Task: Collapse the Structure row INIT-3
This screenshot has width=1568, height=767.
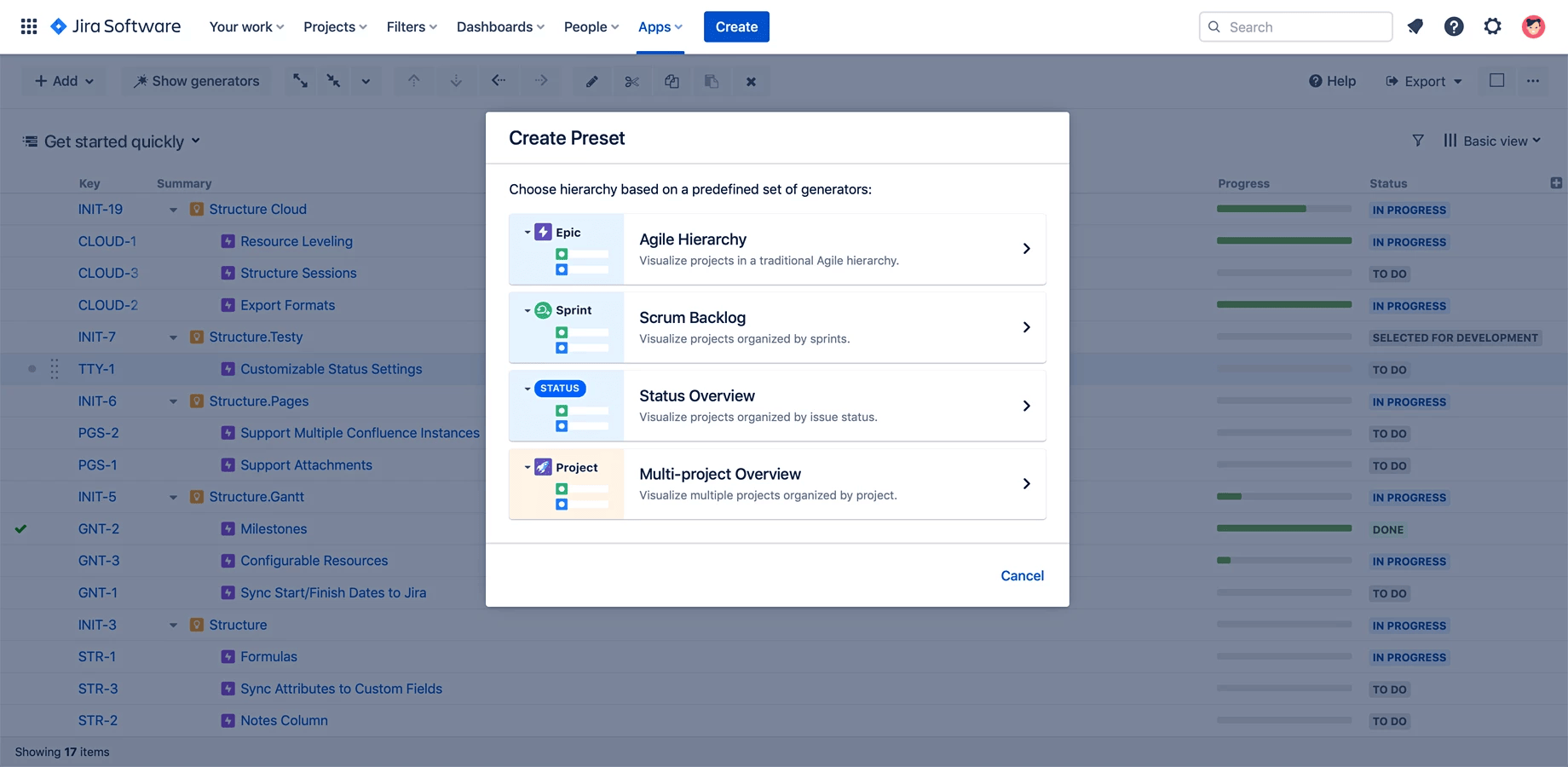Action: point(173,626)
